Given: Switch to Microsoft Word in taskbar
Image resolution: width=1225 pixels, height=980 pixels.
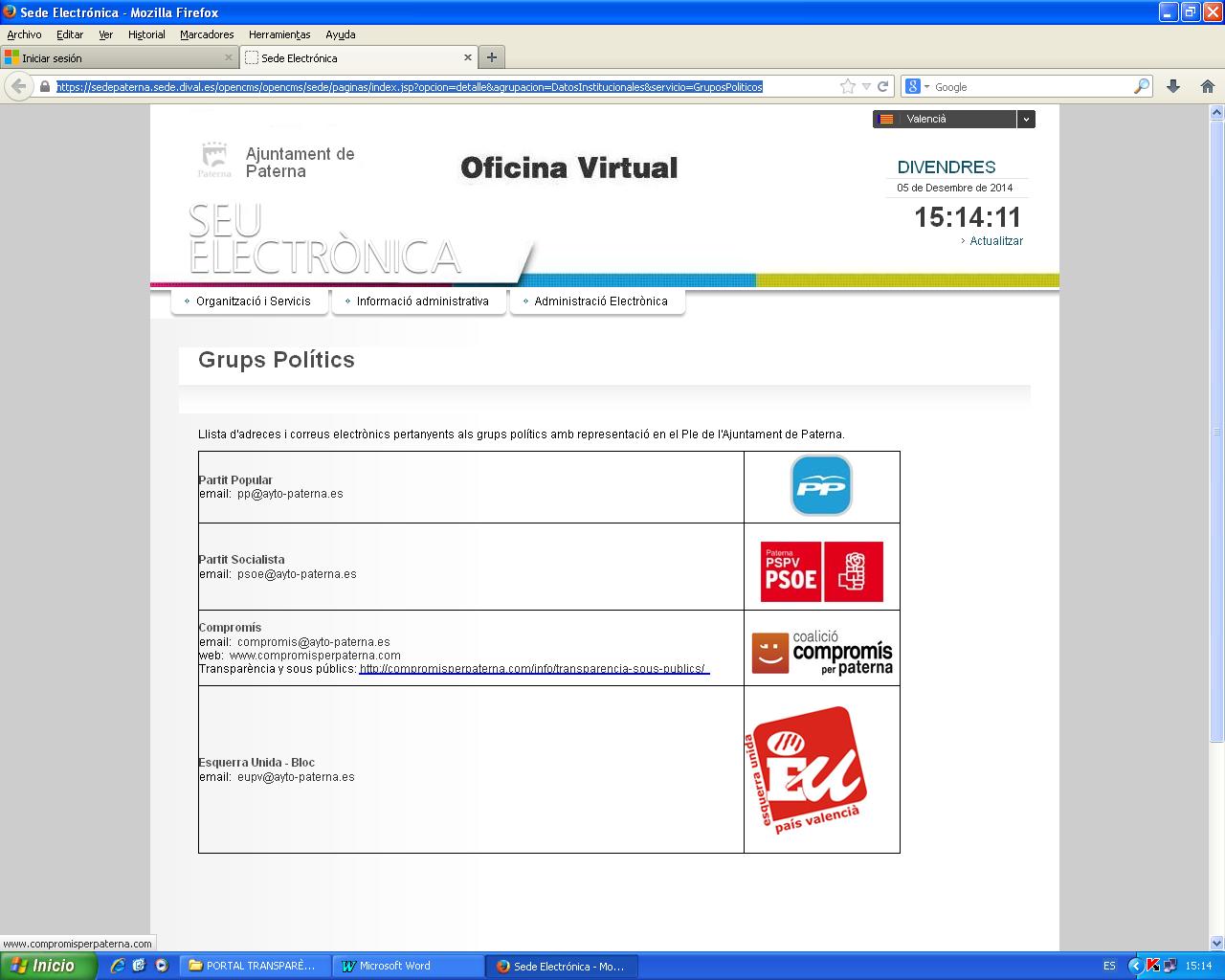Looking at the screenshot, I should [409, 966].
